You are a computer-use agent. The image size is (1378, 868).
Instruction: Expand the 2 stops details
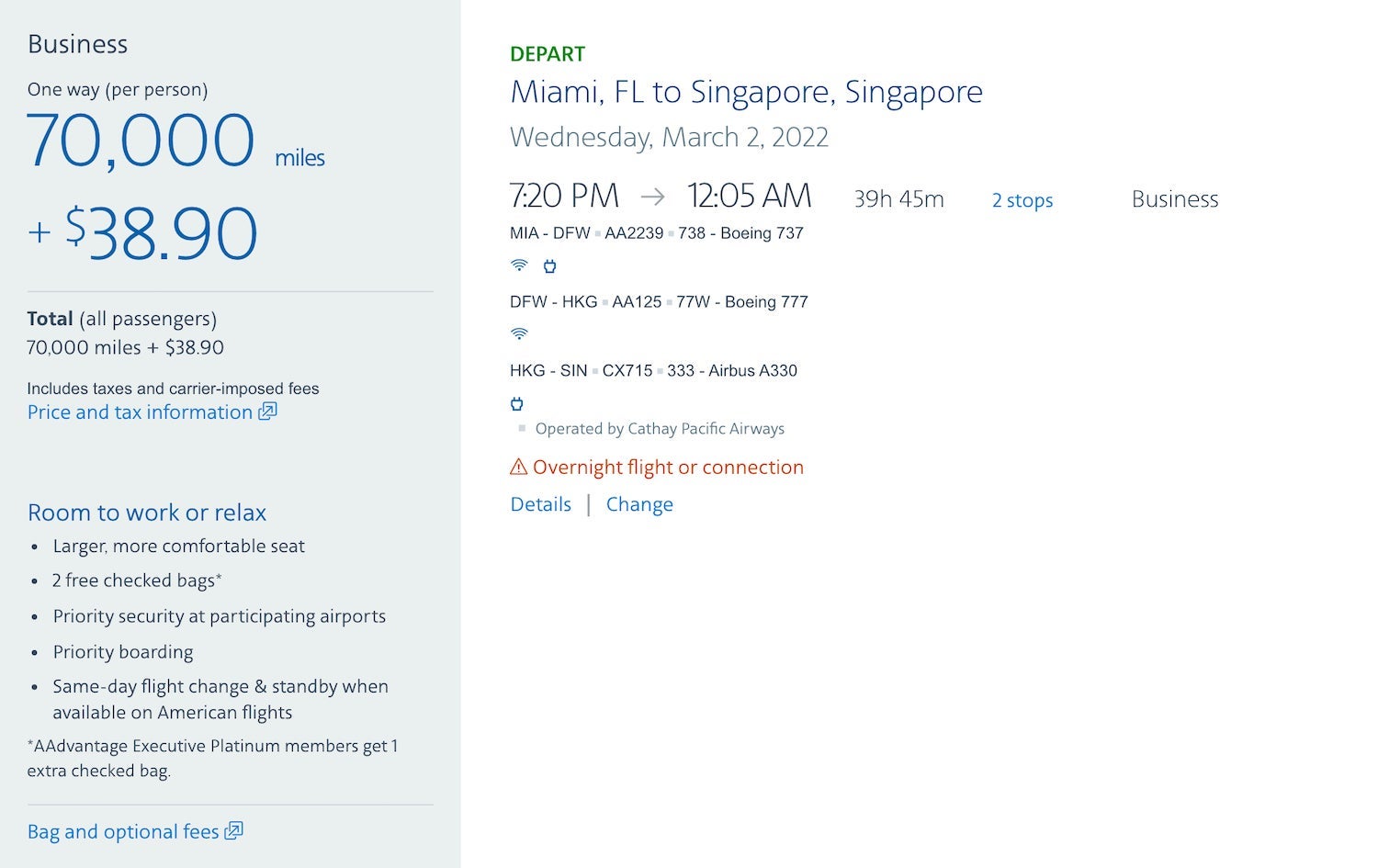coord(1022,200)
